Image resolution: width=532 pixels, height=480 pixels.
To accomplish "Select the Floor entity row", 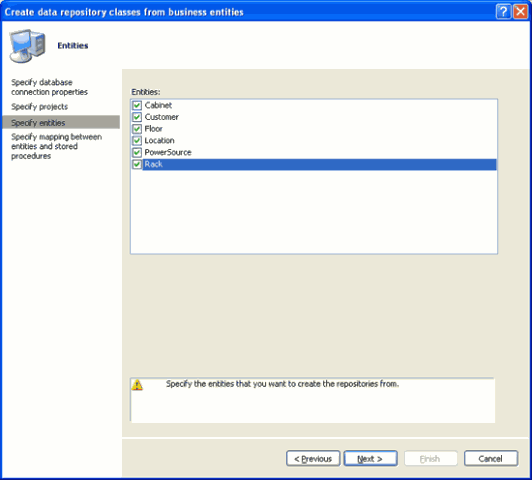I will (314, 129).
